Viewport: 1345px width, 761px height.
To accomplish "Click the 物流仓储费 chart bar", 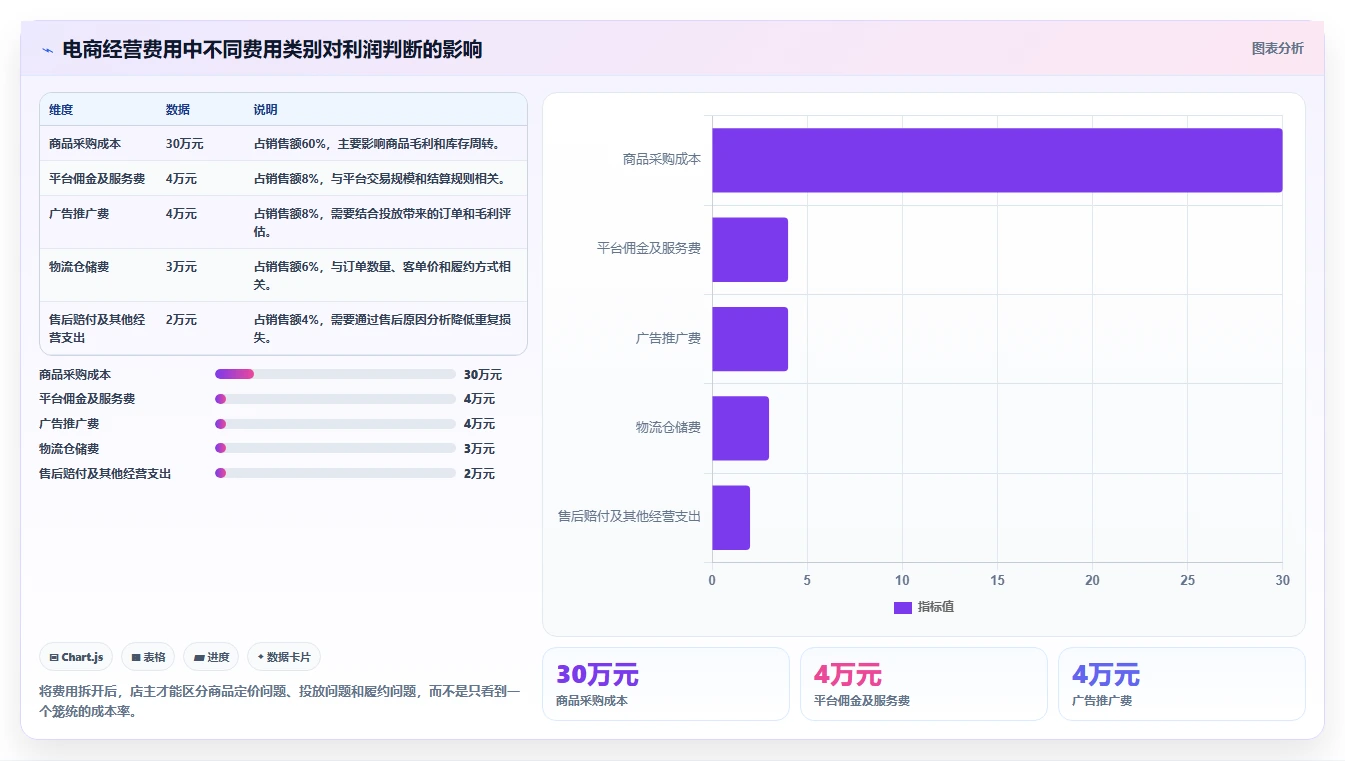I will [x=740, y=428].
